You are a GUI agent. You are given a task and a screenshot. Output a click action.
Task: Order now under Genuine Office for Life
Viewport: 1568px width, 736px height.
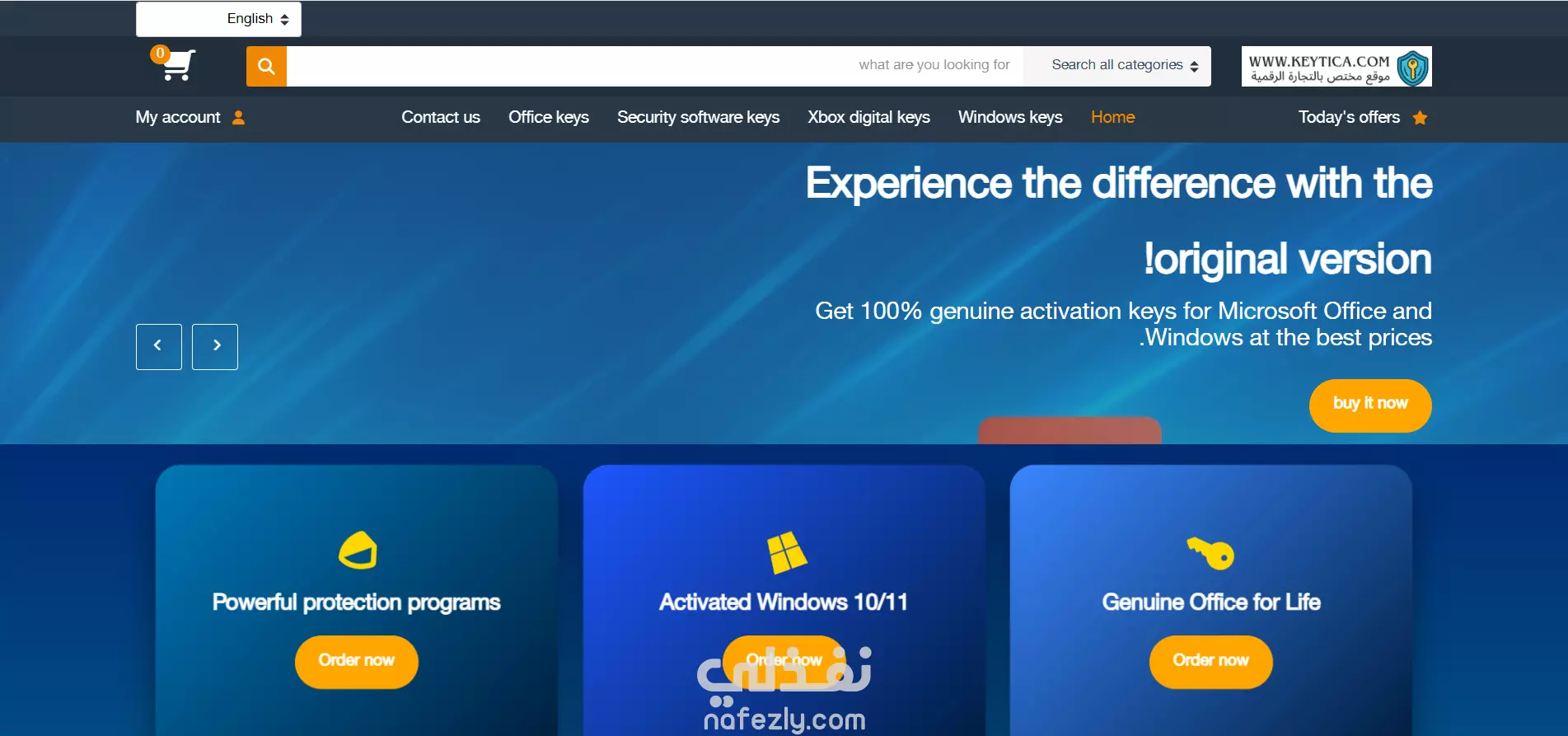(x=1210, y=661)
